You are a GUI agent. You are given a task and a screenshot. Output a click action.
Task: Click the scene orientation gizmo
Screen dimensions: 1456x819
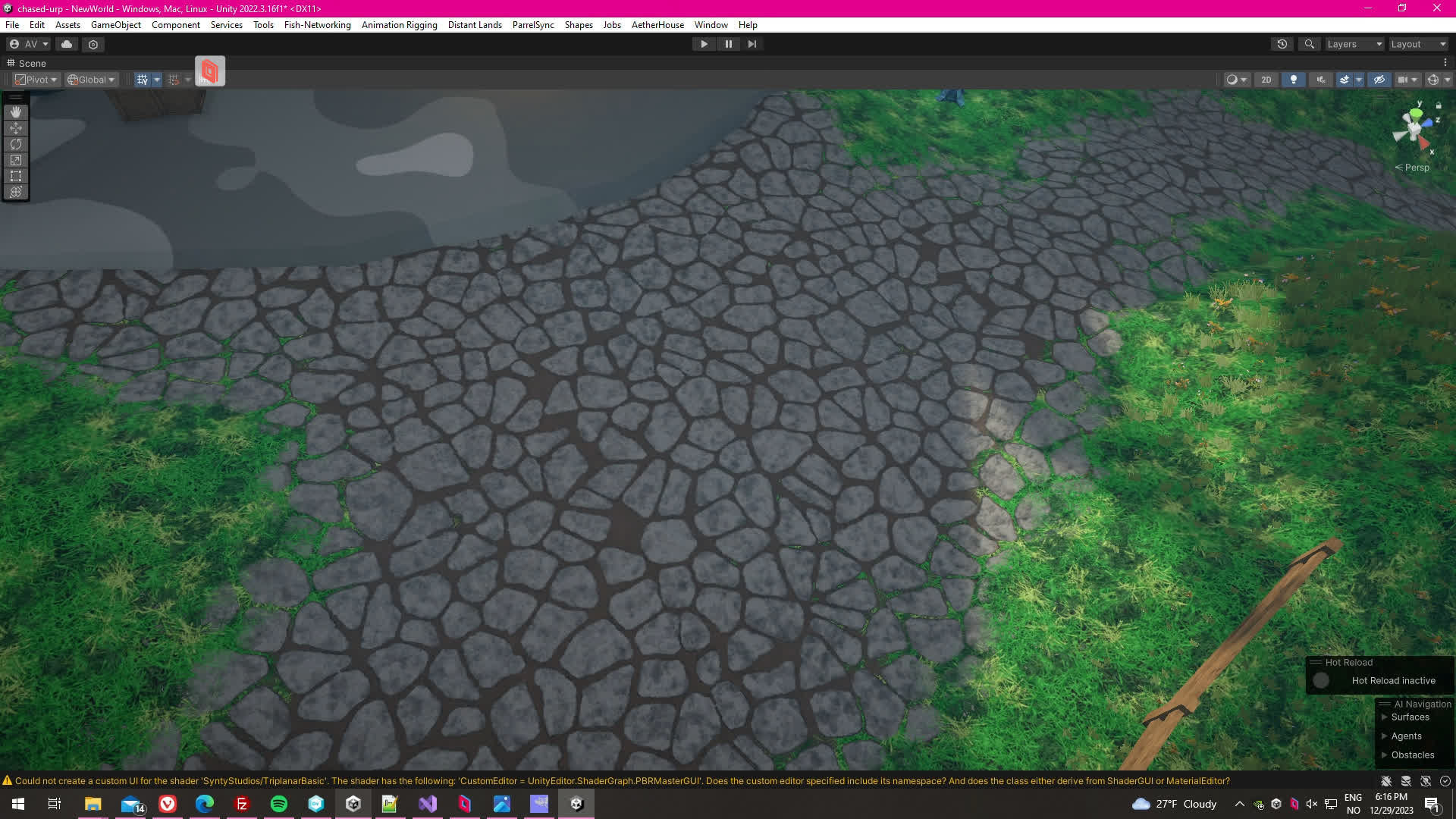[1414, 129]
